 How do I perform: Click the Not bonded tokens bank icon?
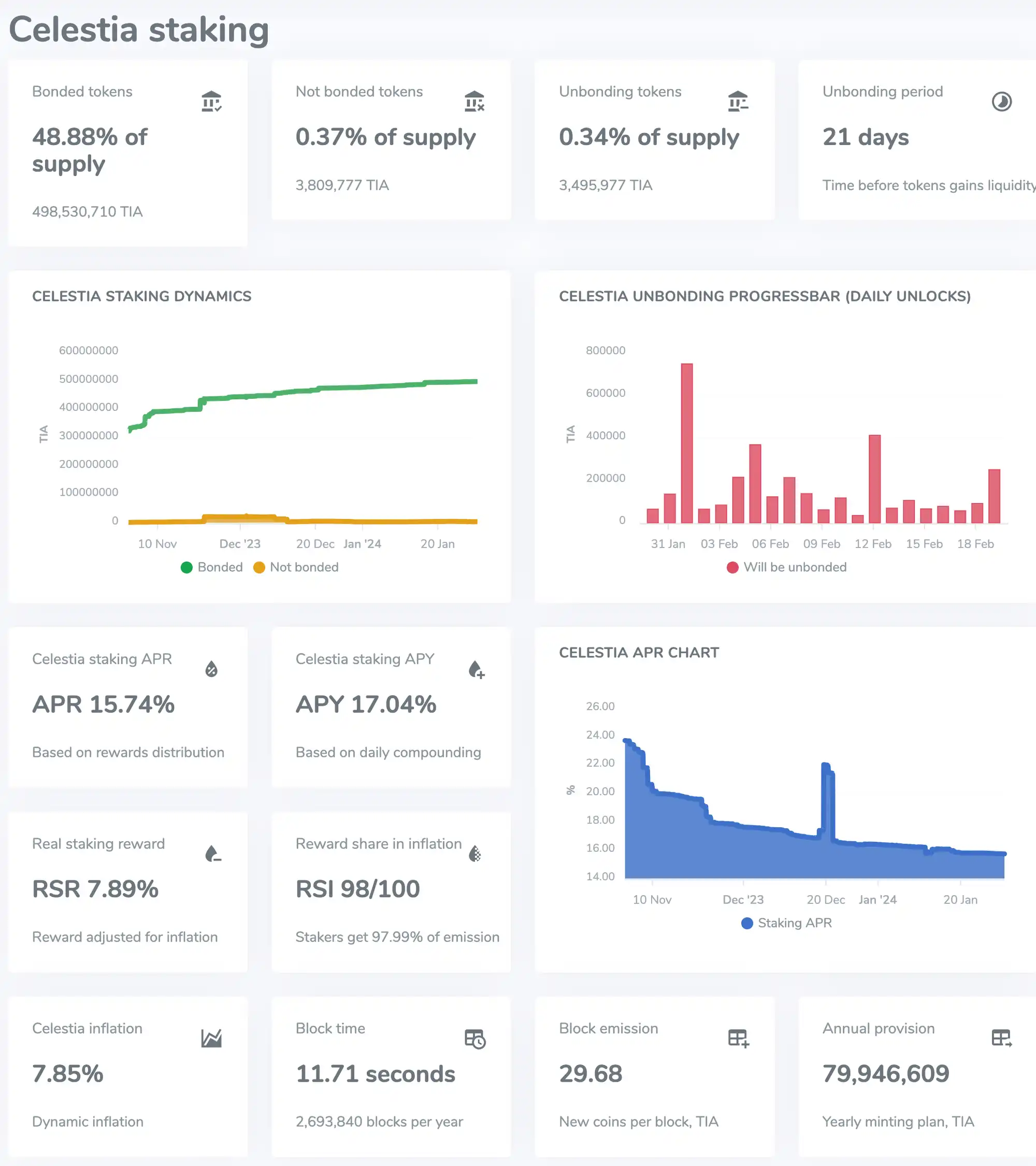click(474, 102)
